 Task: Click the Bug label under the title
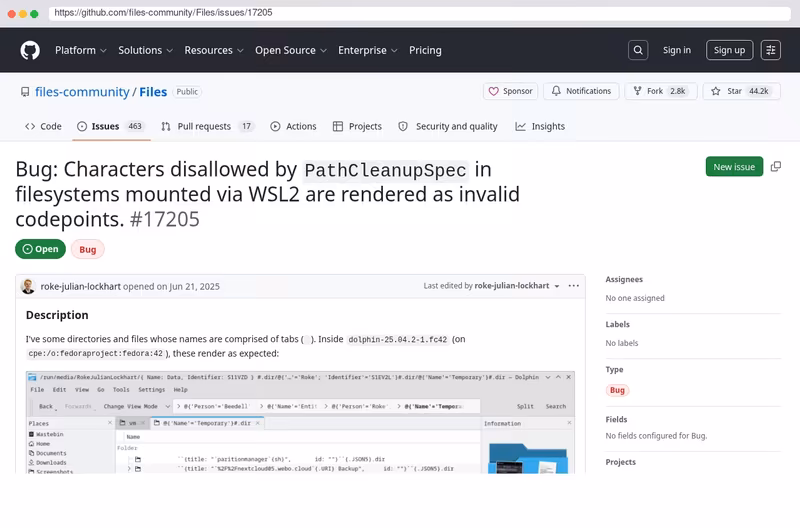[88, 249]
